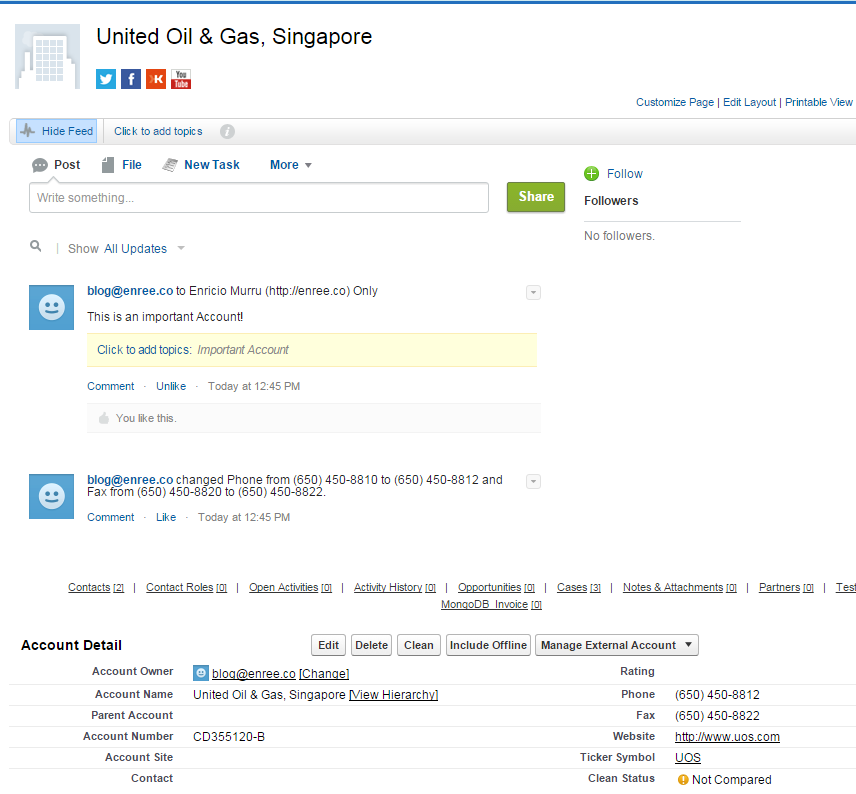This screenshot has height=794, width=856.
Task: Open the View Hierarchy link
Action: [394, 695]
